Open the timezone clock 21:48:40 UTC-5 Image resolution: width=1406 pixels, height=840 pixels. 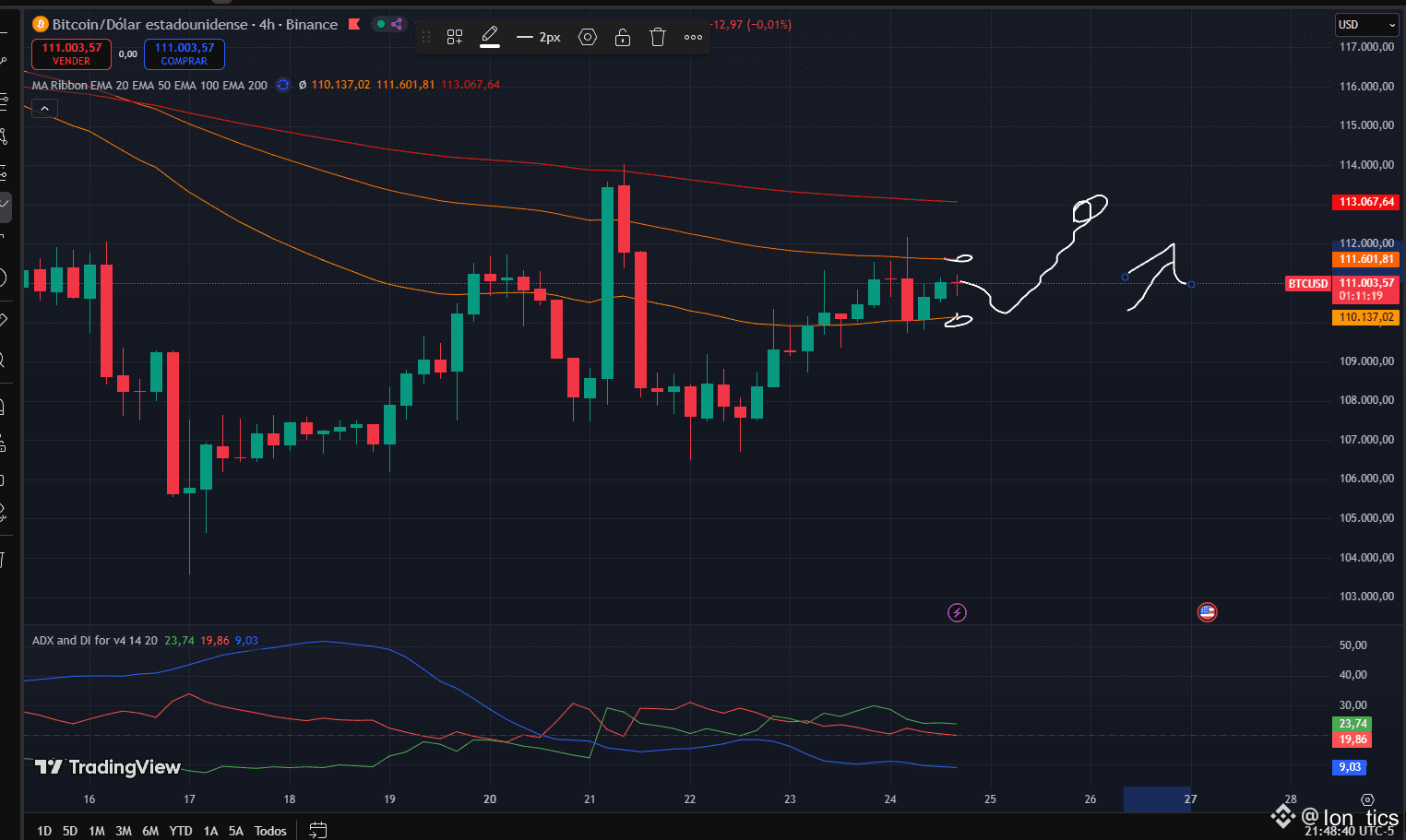pyautogui.click(x=1349, y=831)
